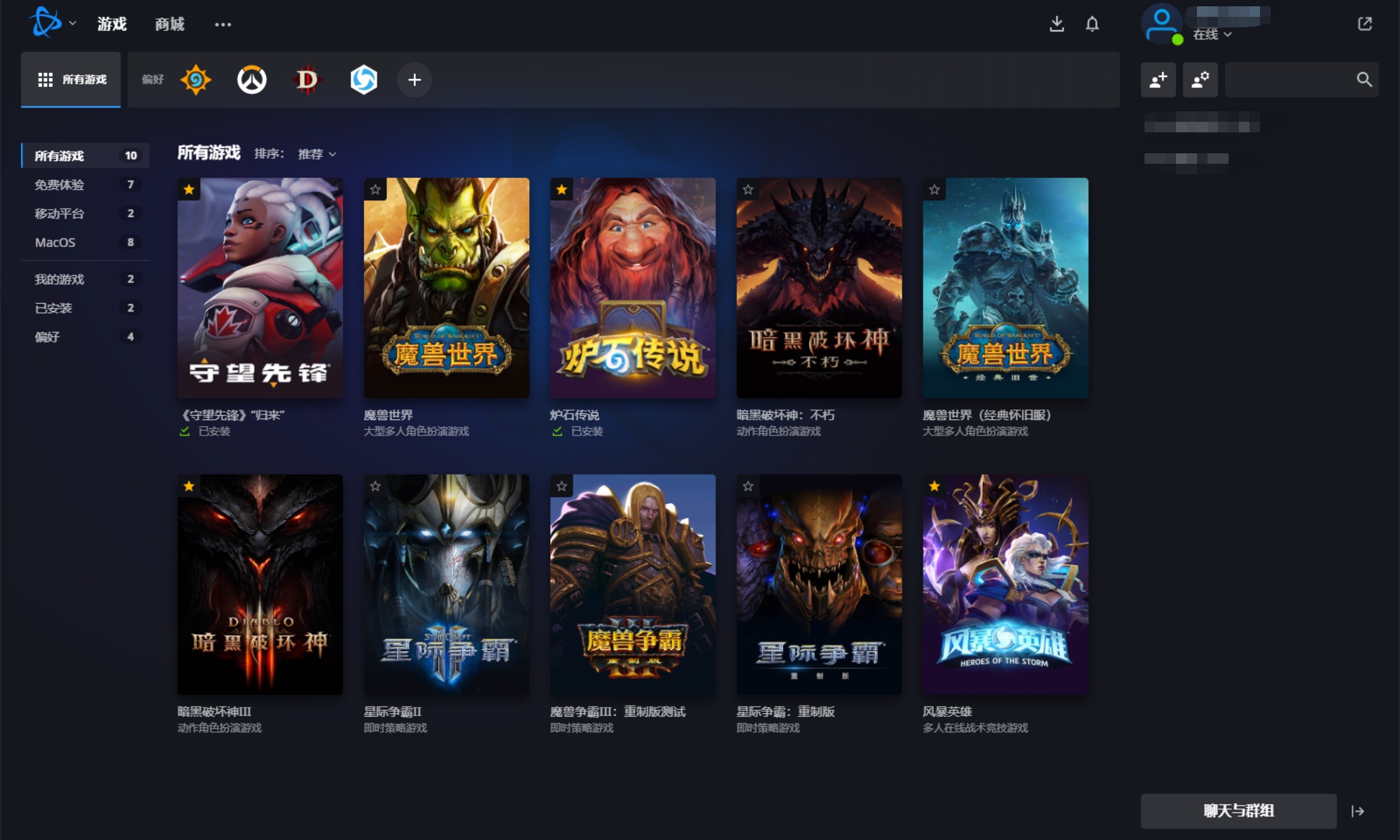Screen dimensions: 1400x840
Task: Open 星际争霸 重制版 cover
Action: pos(819,584)
